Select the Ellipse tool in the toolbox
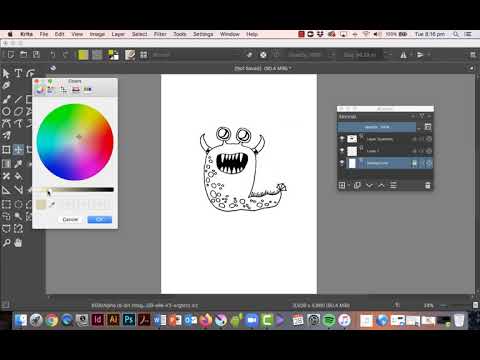This screenshot has width=480, height=360. tap(6, 111)
